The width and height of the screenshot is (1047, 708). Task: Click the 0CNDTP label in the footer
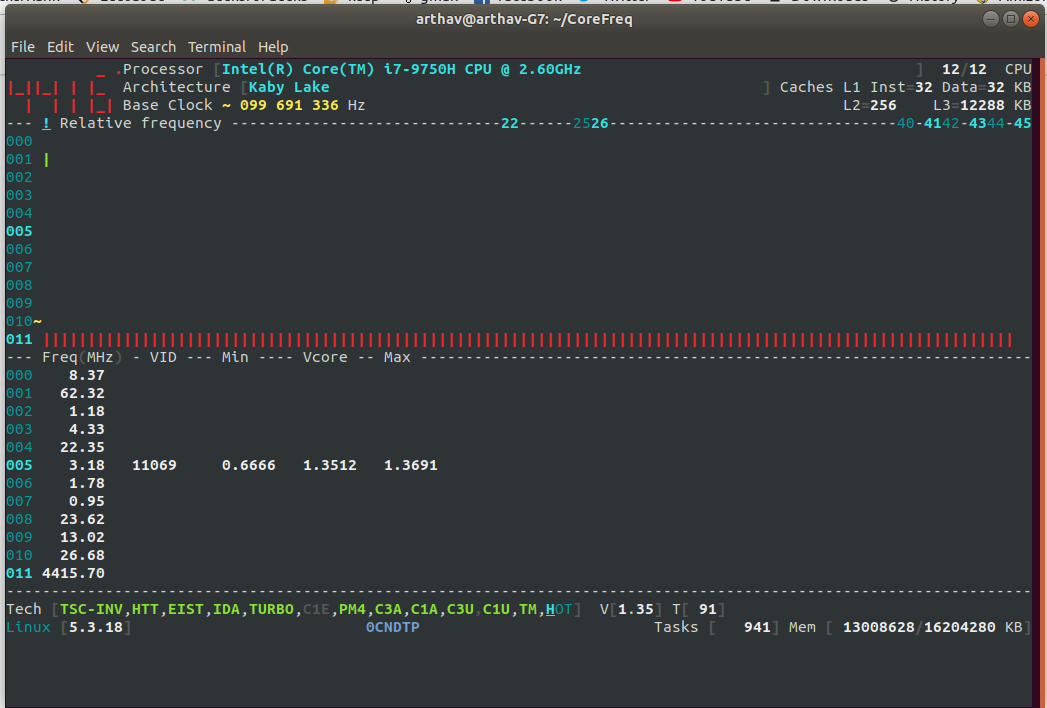393,627
